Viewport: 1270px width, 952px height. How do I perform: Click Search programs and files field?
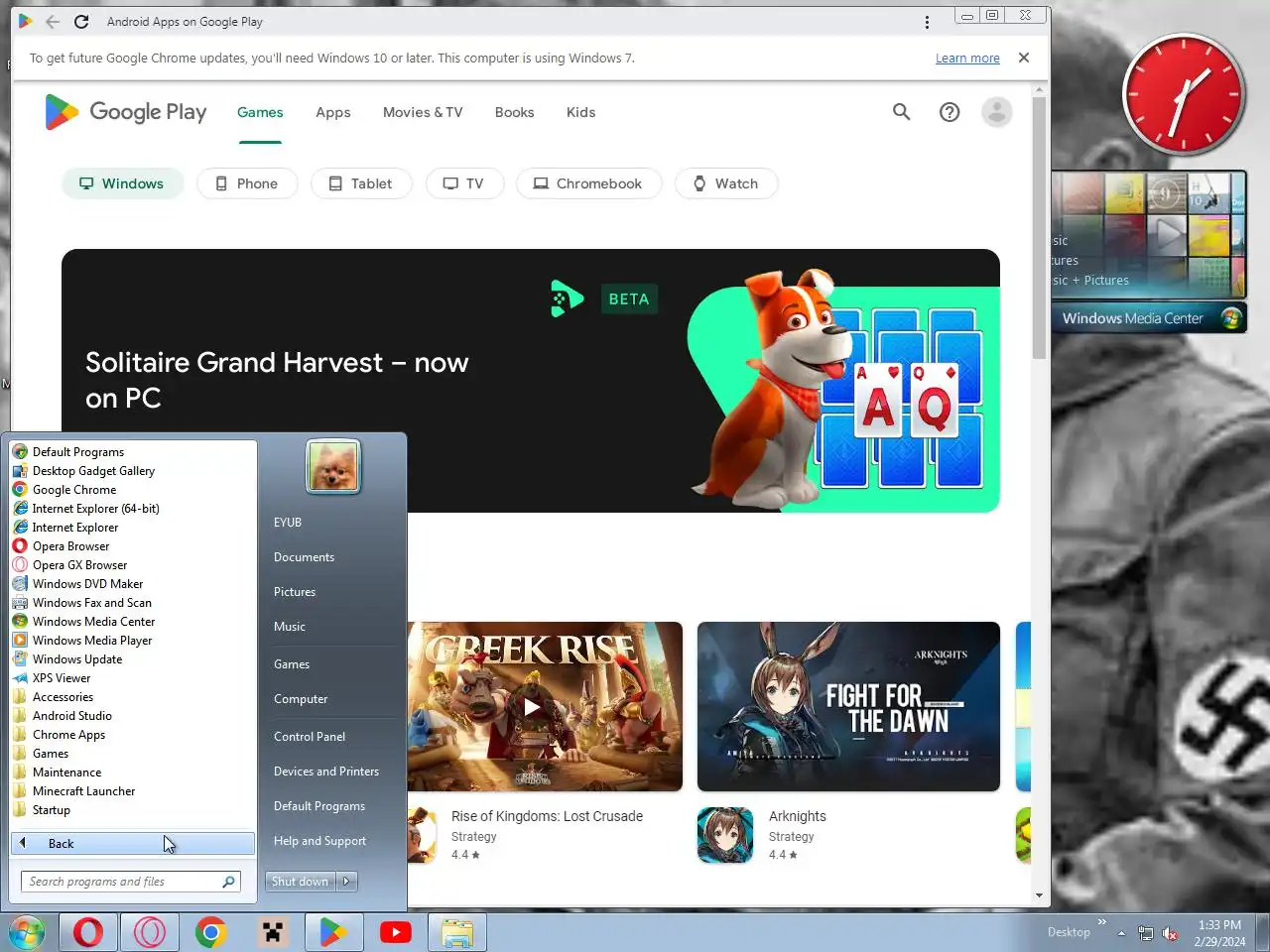pos(130,882)
